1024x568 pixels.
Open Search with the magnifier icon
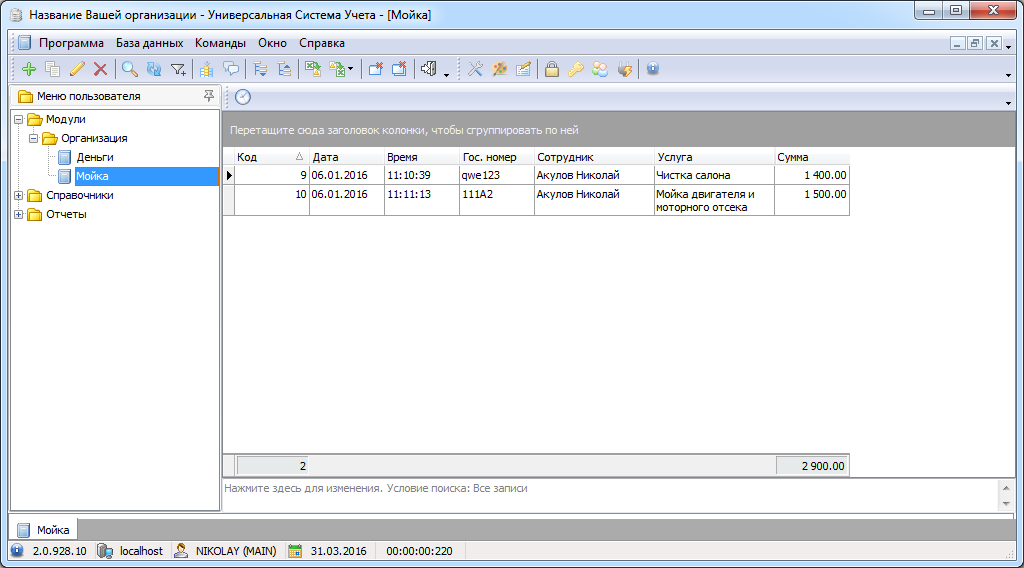130,69
